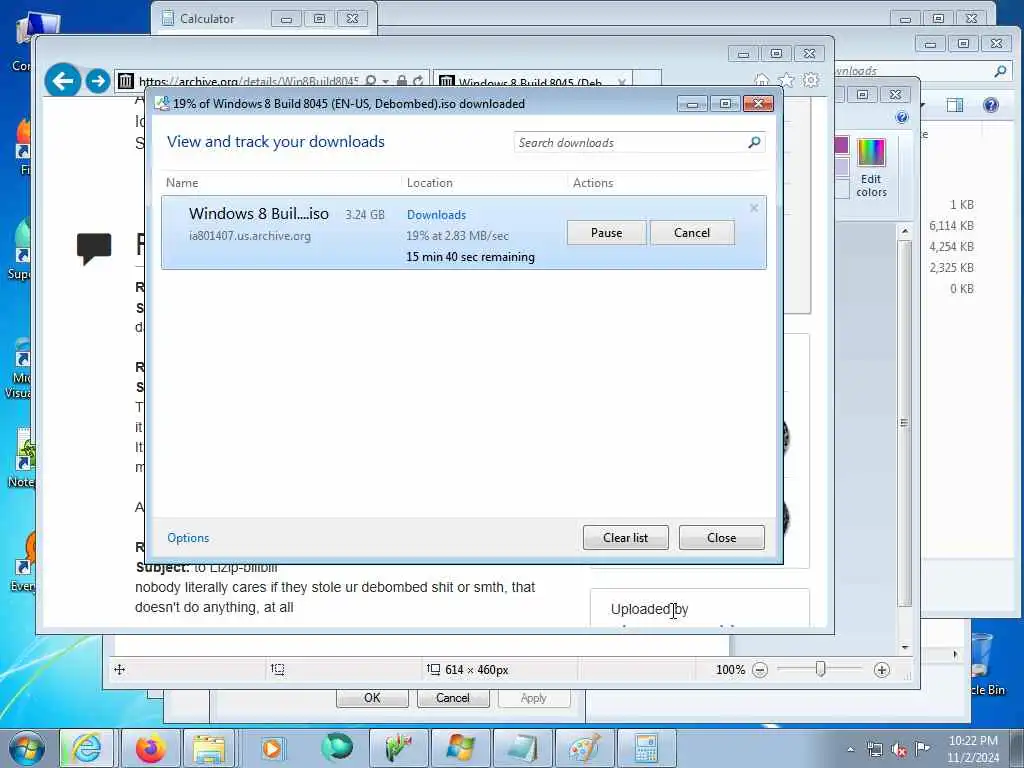Click the archive.org address bar
The image size is (1024, 768).
coord(248,82)
